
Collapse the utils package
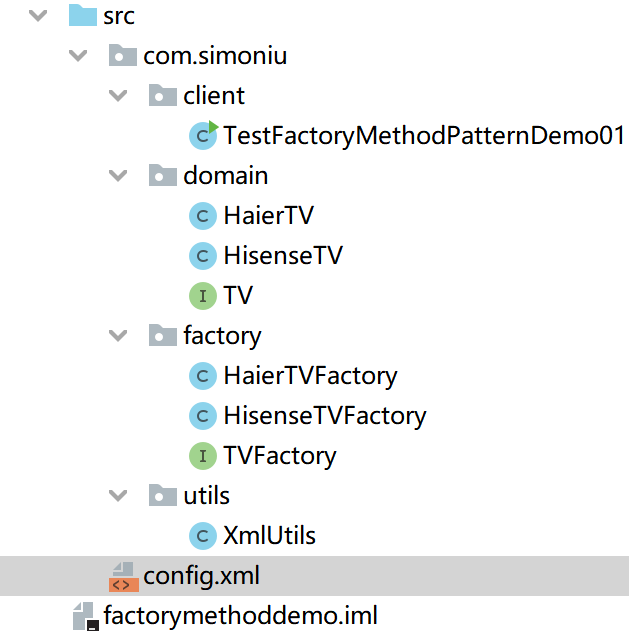click(x=118, y=496)
